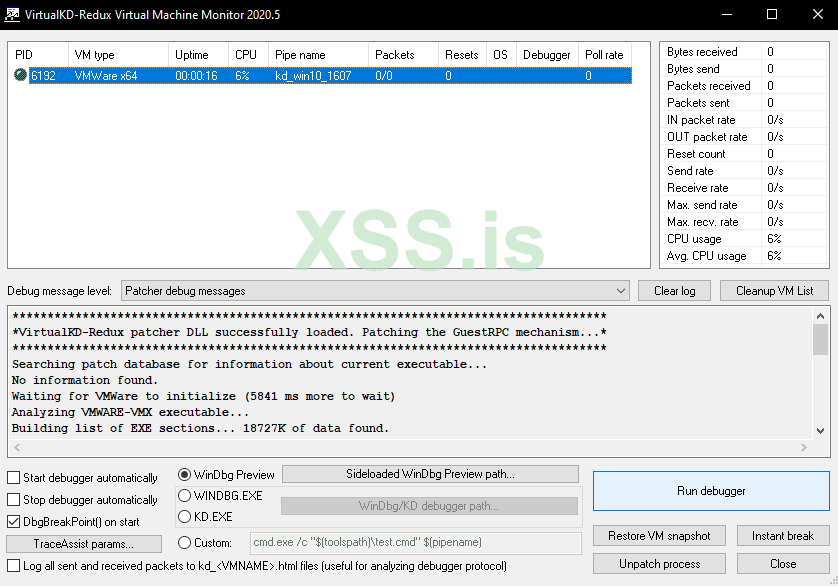Click the 00:00:16 uptime cell
The image size is (838, 586).
(x=197, y=75)
